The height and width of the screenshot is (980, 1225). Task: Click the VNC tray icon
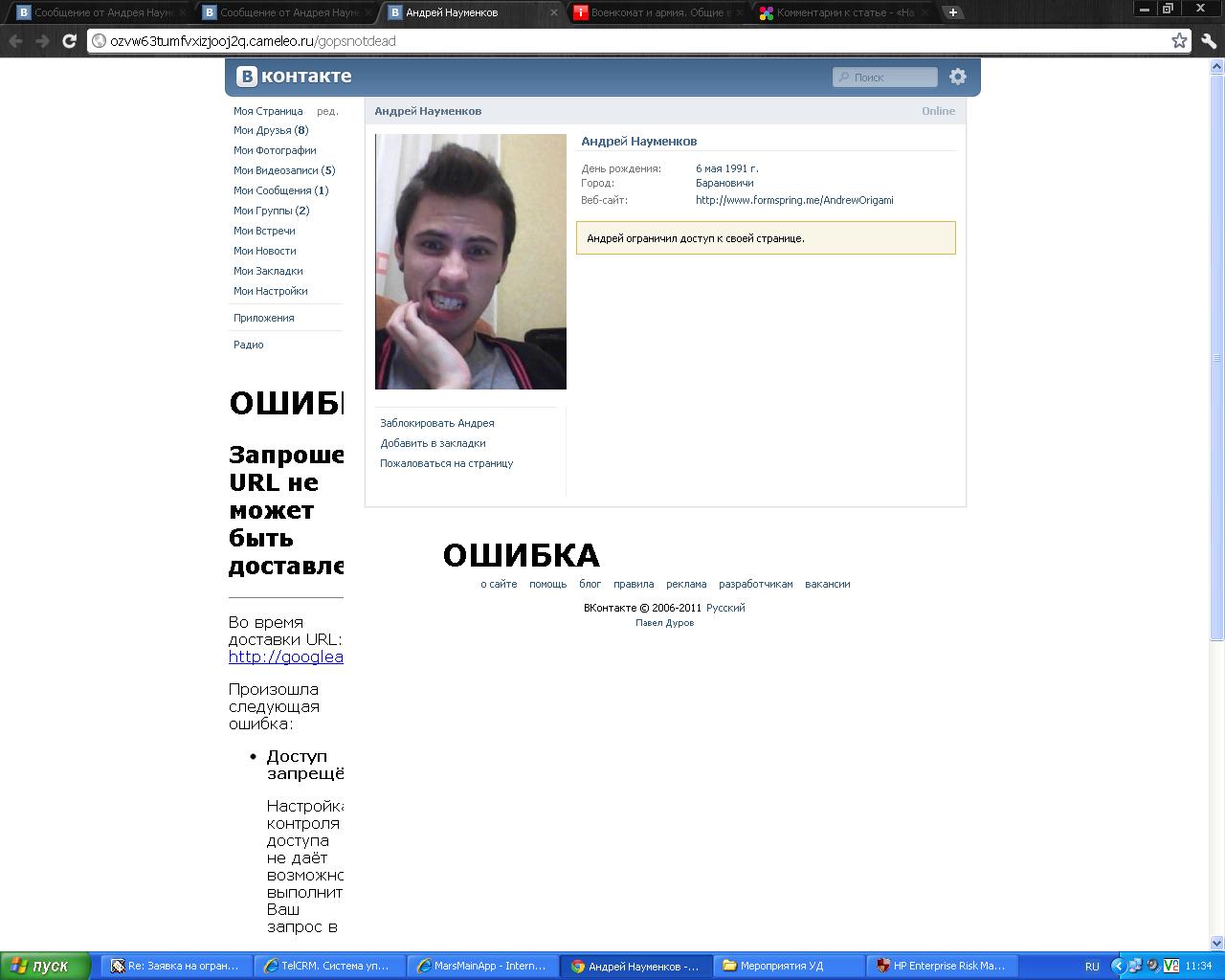point(1169,966)
